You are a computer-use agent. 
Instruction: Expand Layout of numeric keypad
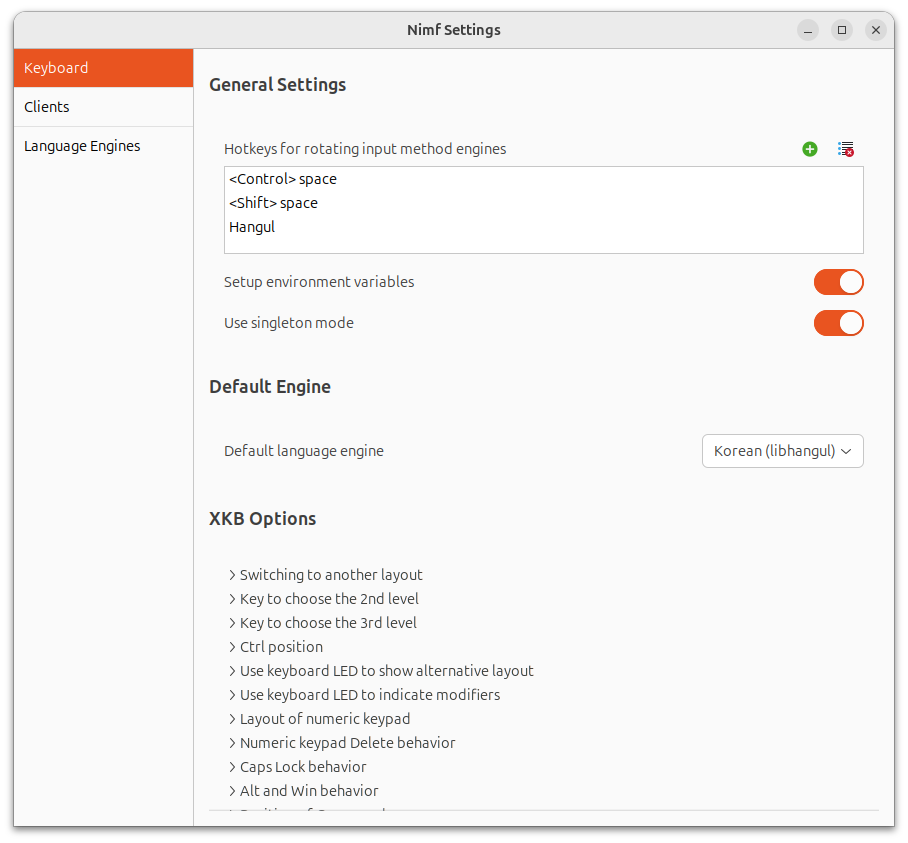pyautogui.click(x=232, y=719)
